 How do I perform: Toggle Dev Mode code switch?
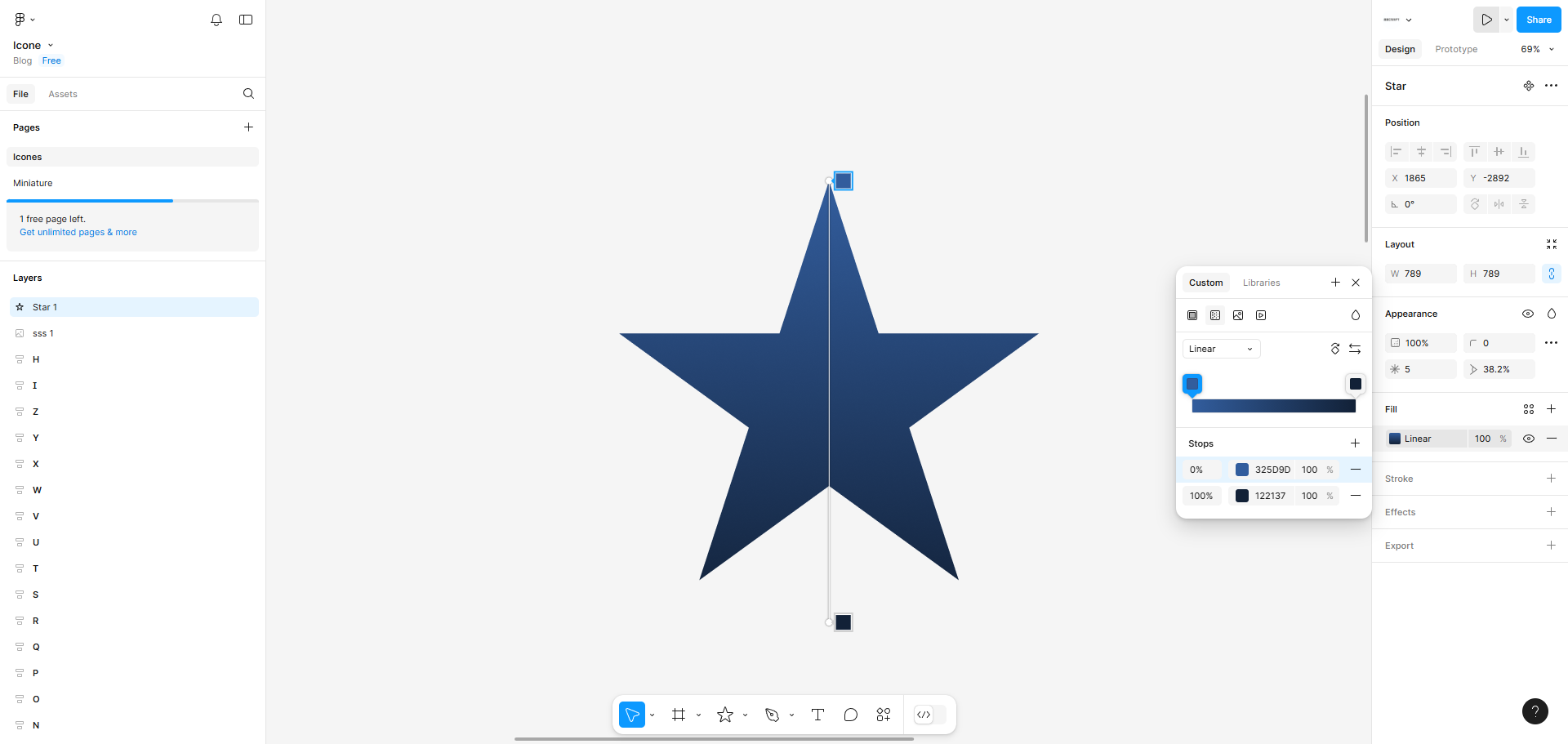coord(929,715)
